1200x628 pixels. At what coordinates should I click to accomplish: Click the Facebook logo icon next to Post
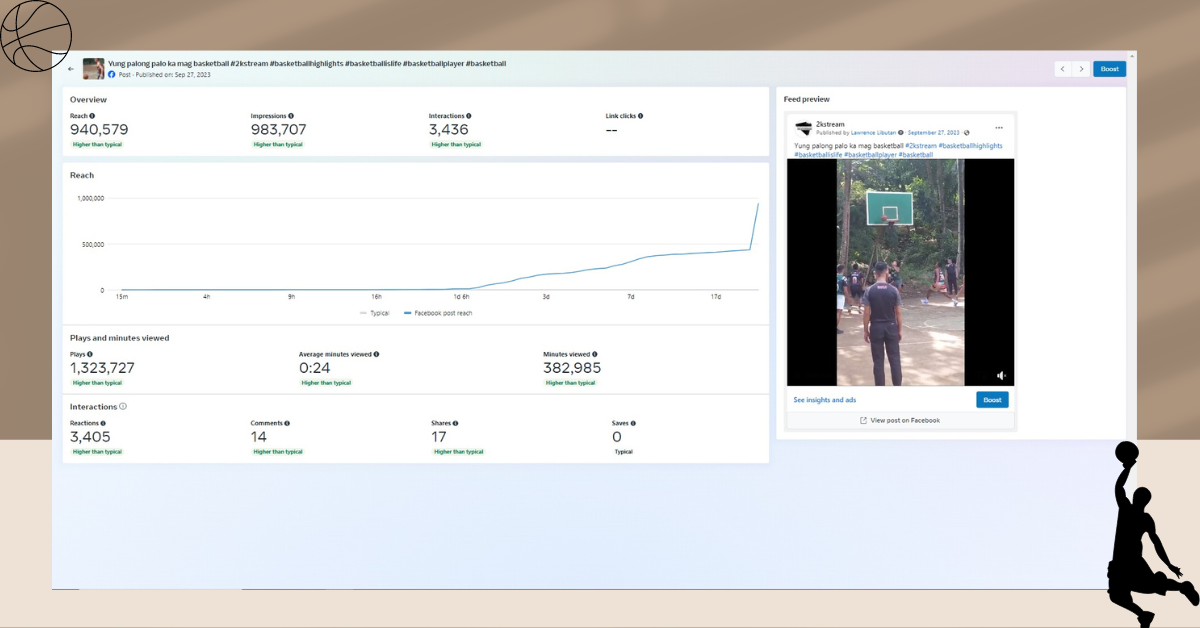112,75
